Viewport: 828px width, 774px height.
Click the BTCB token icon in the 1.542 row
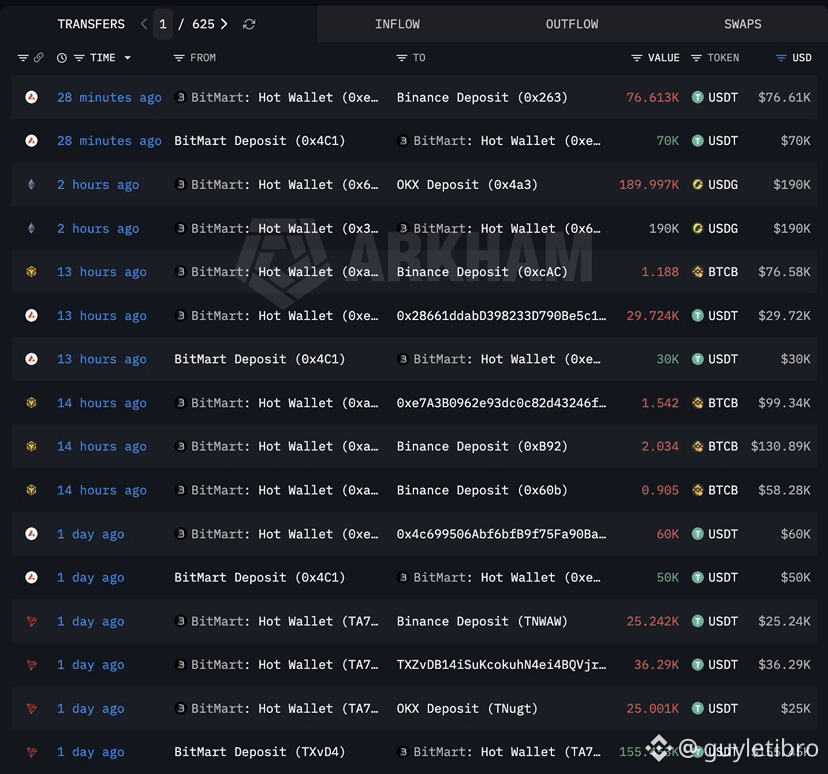click(698, 403)
